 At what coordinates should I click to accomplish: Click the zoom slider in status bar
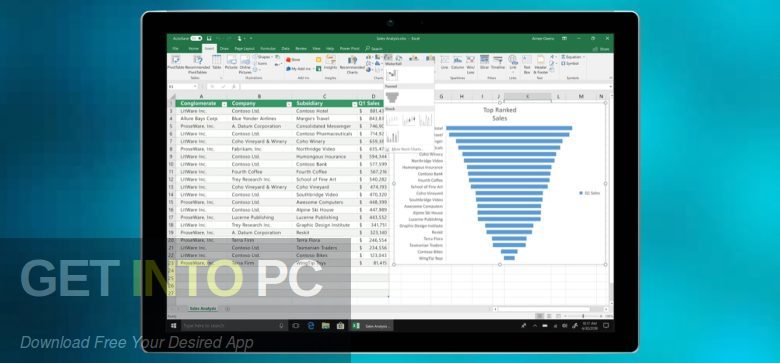(x=584, y=316)
